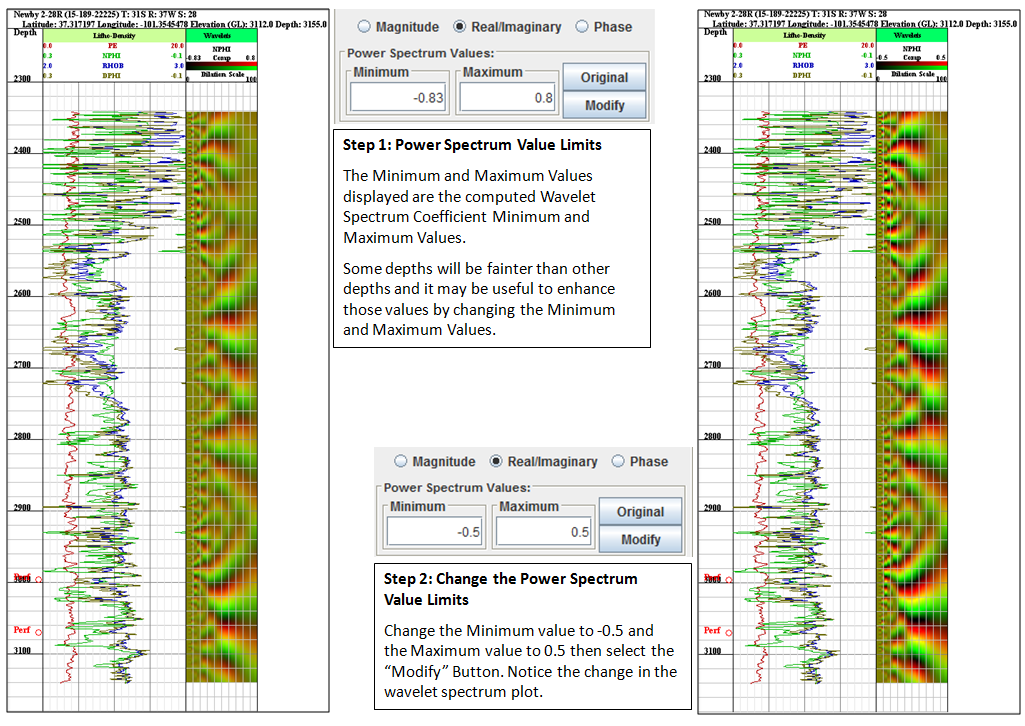Click the Minimum field showing -0.83

pyautogui.click(x=398, y=97)
